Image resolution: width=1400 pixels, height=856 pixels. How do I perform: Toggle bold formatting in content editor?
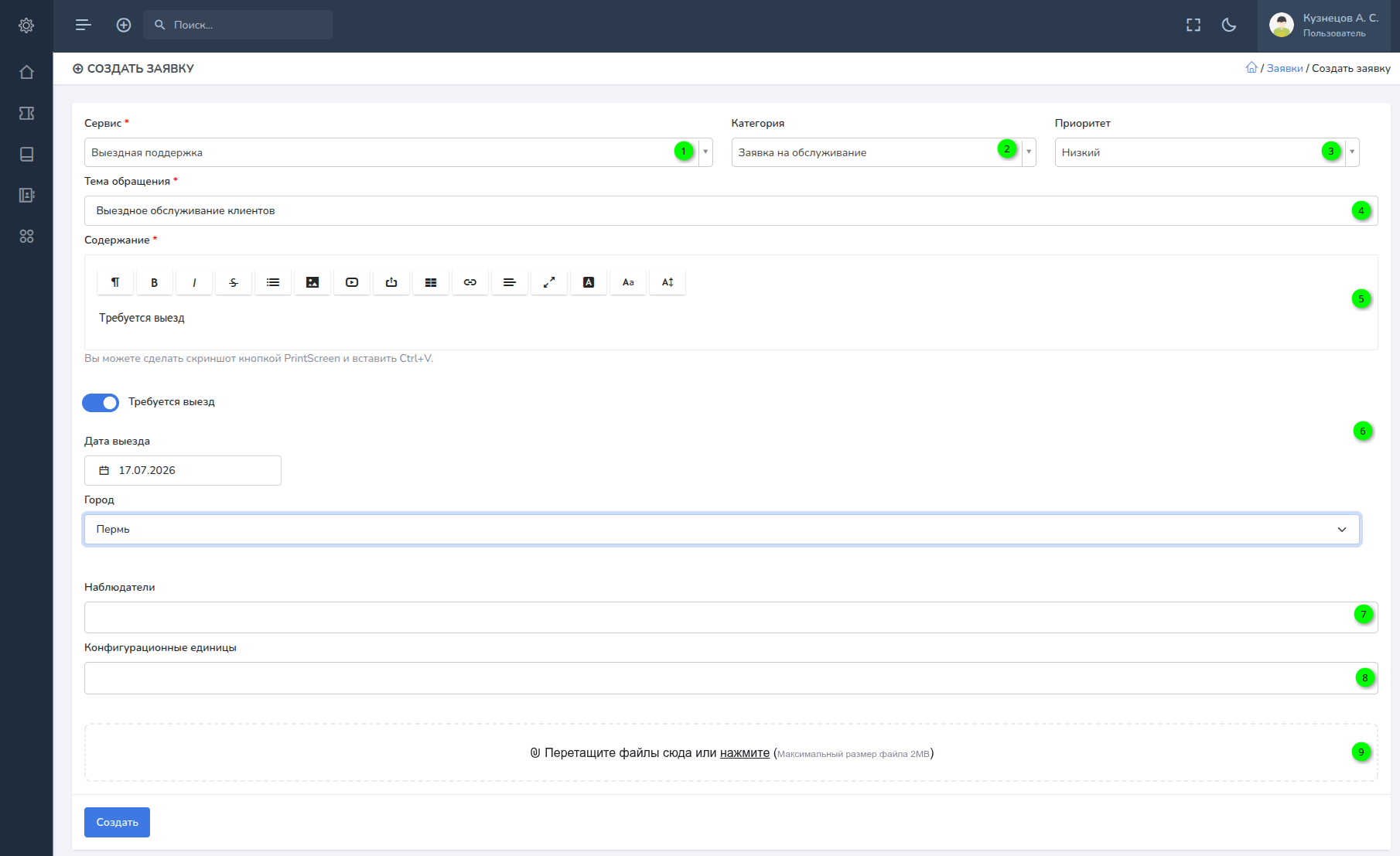click(x=154, y=282)
